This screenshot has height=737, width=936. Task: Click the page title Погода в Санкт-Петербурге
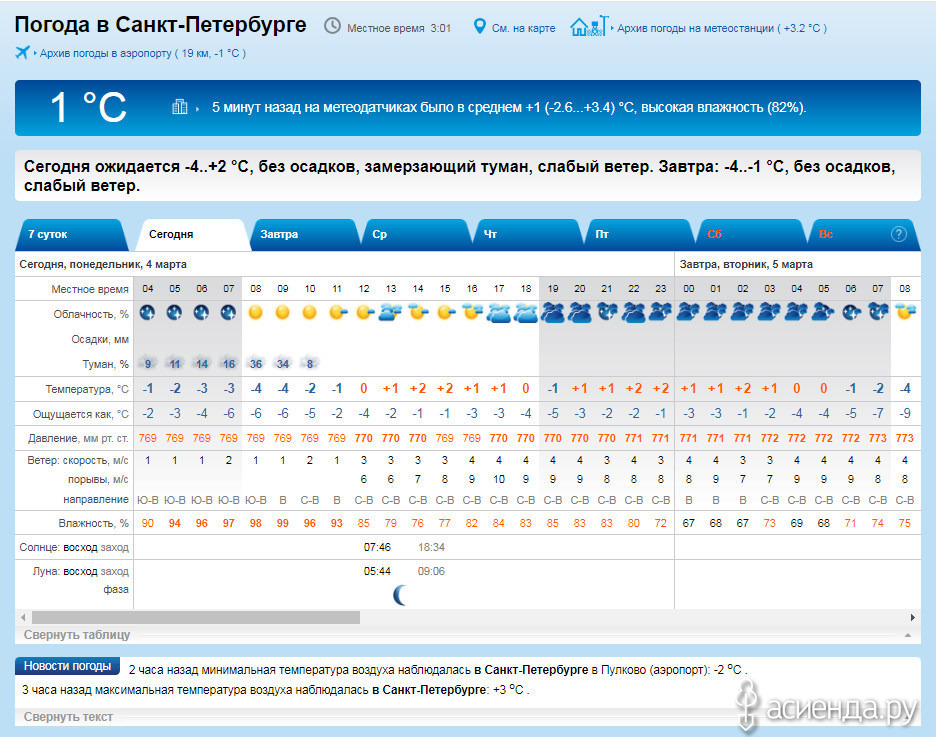click(161, 24)
